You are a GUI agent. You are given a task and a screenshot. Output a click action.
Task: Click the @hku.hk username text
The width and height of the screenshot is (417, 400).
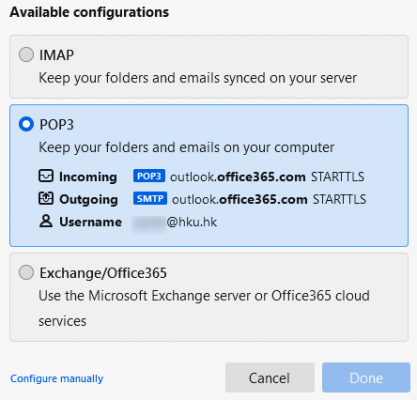pos(192,222)
